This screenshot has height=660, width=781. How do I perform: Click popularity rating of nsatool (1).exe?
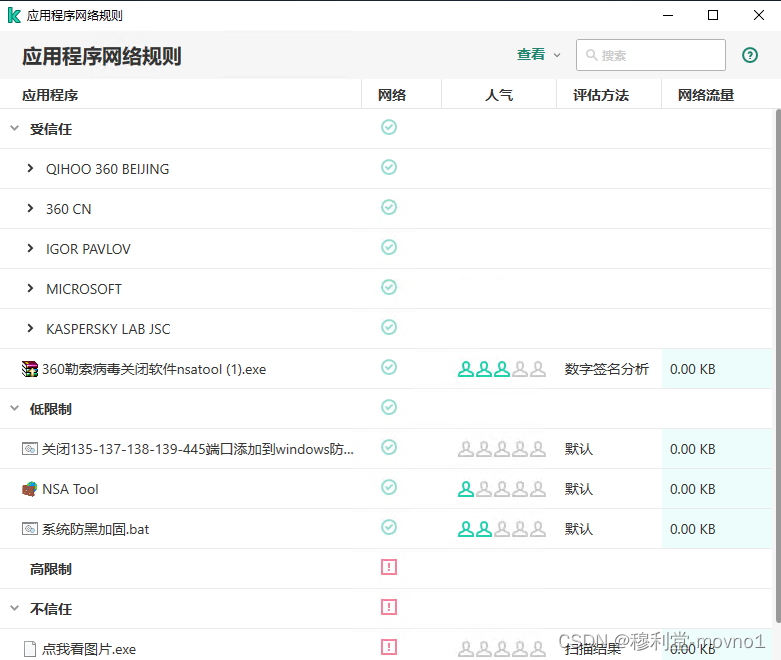click(502, 369)
